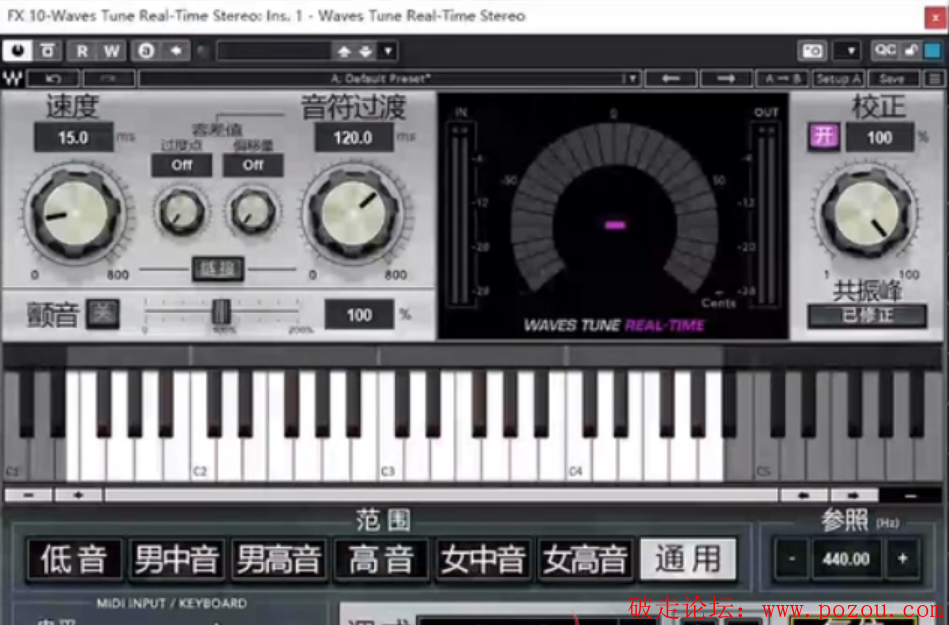Viewport: 949px width, 625px height.
Task: Click the link (链接) button between knobs
Action: (x=218, y=268)
